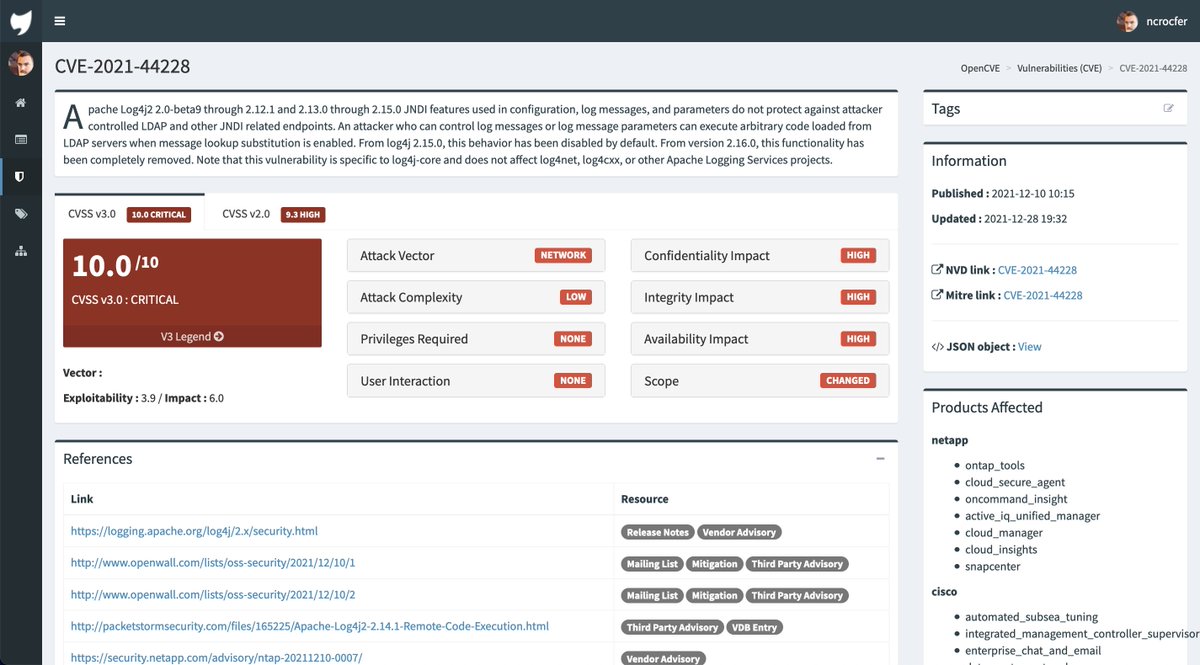Viewport: 1200px width, 665px height.
Task: Open openwall oss-security 2021/12/10/1 link
Action: pos(213,563)
